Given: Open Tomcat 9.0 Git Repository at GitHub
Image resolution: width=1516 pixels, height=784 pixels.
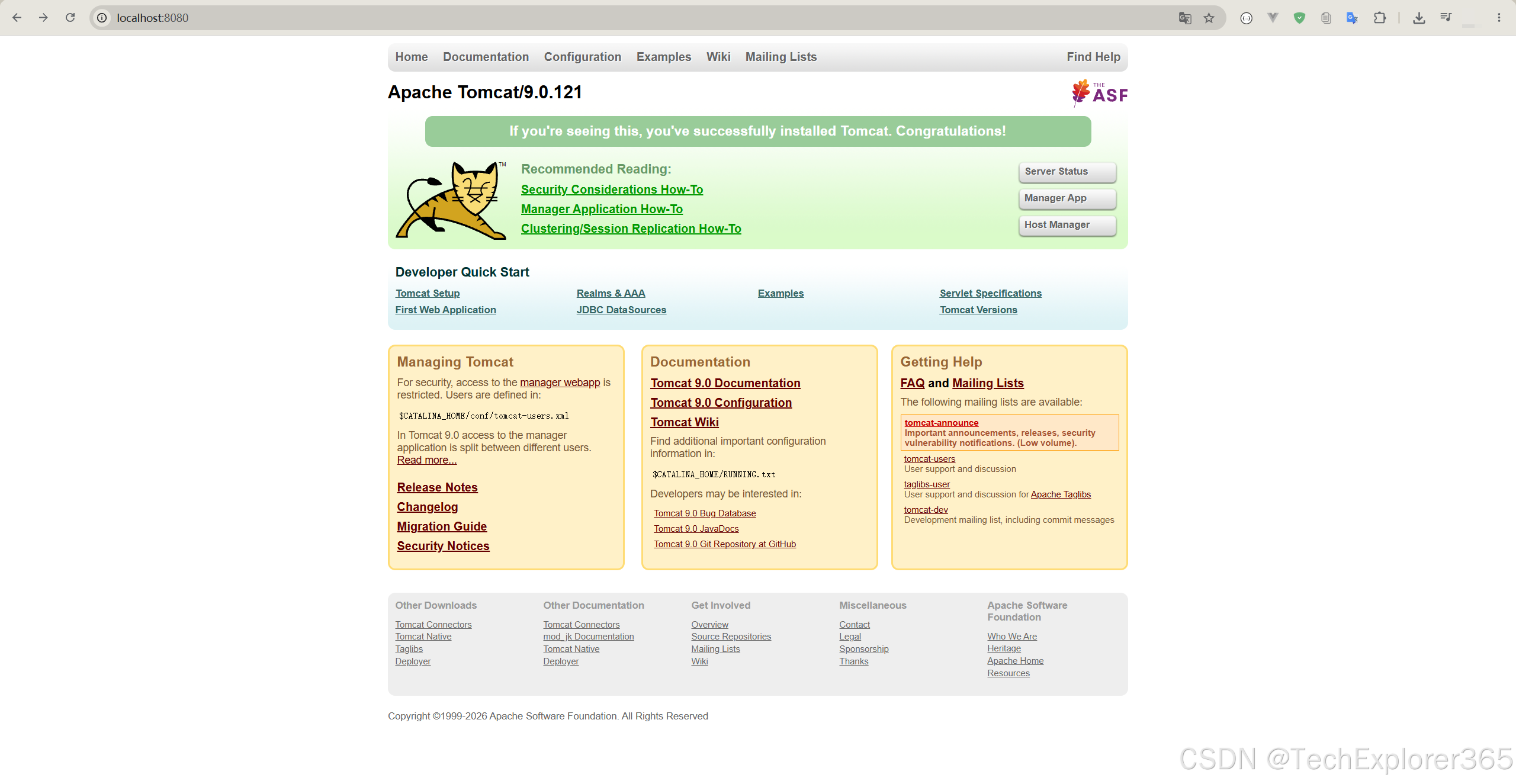Looking at the screenshot, I should (725, 544).
